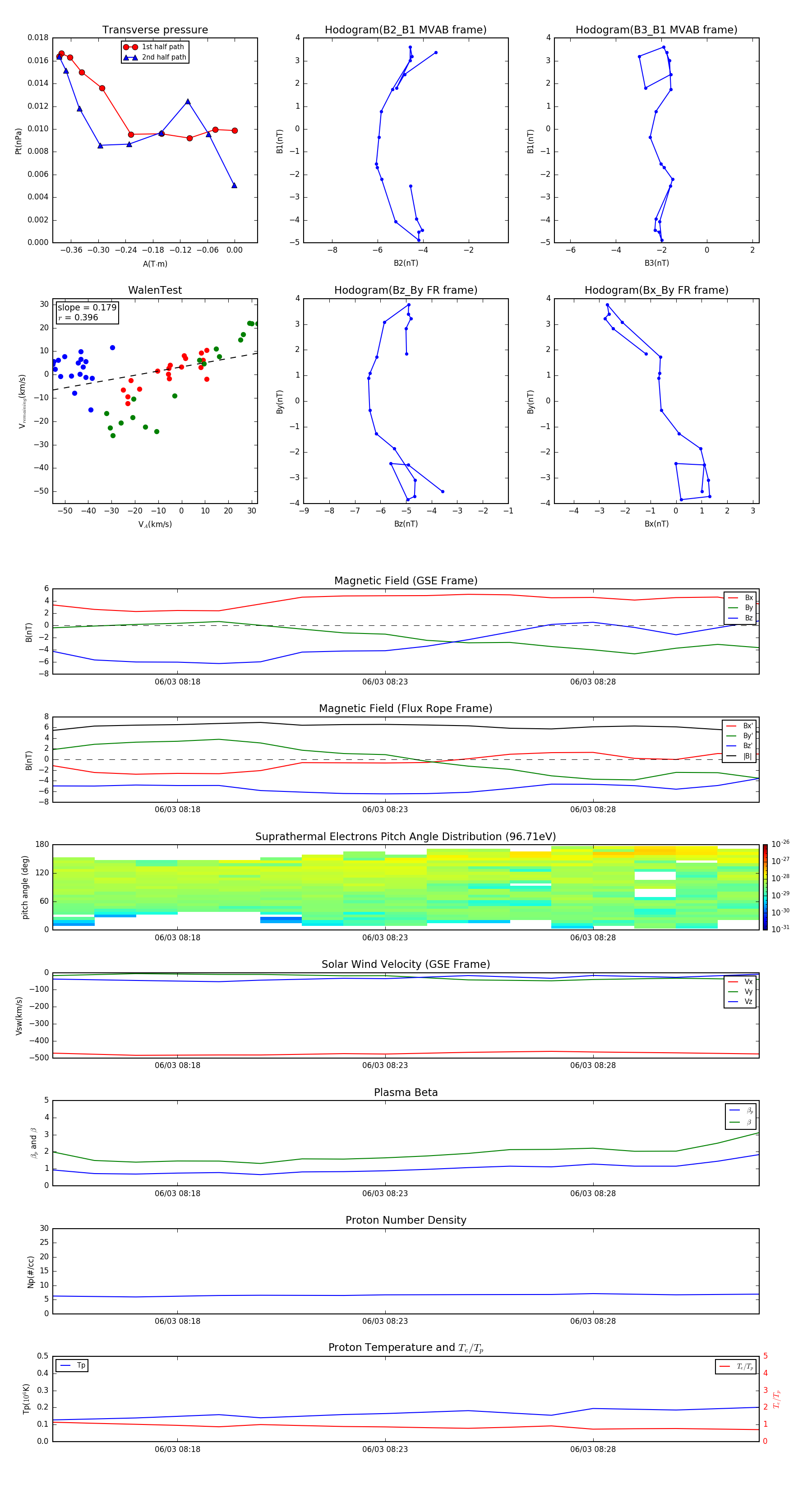Screen dimensions: 812x1489
Task: Click '06/03 08:18' tick under GSE magnetic field
Action: pos(177,682)
